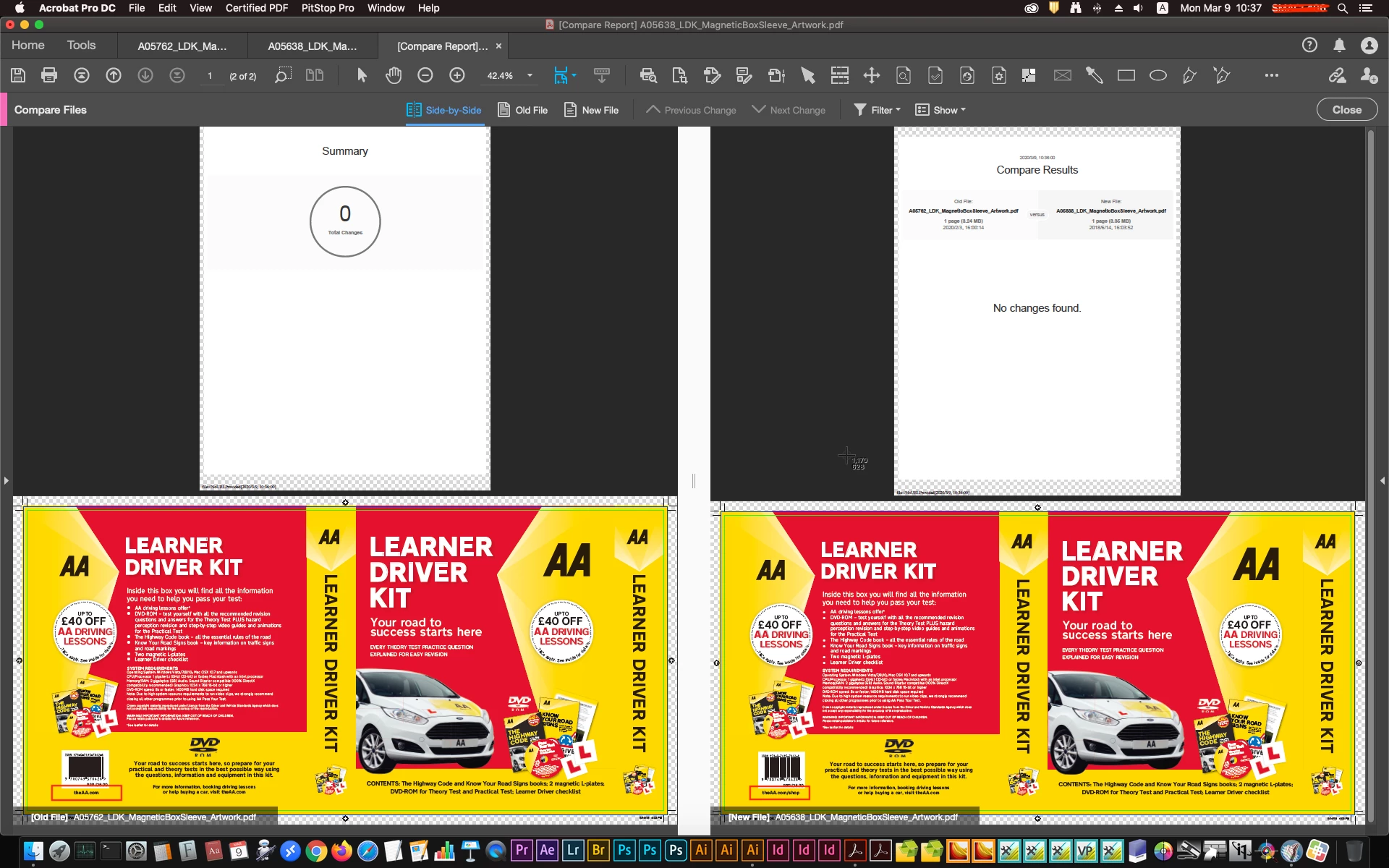Switch to New File view
Screen dimensions: 1389x868
(592, 110)
